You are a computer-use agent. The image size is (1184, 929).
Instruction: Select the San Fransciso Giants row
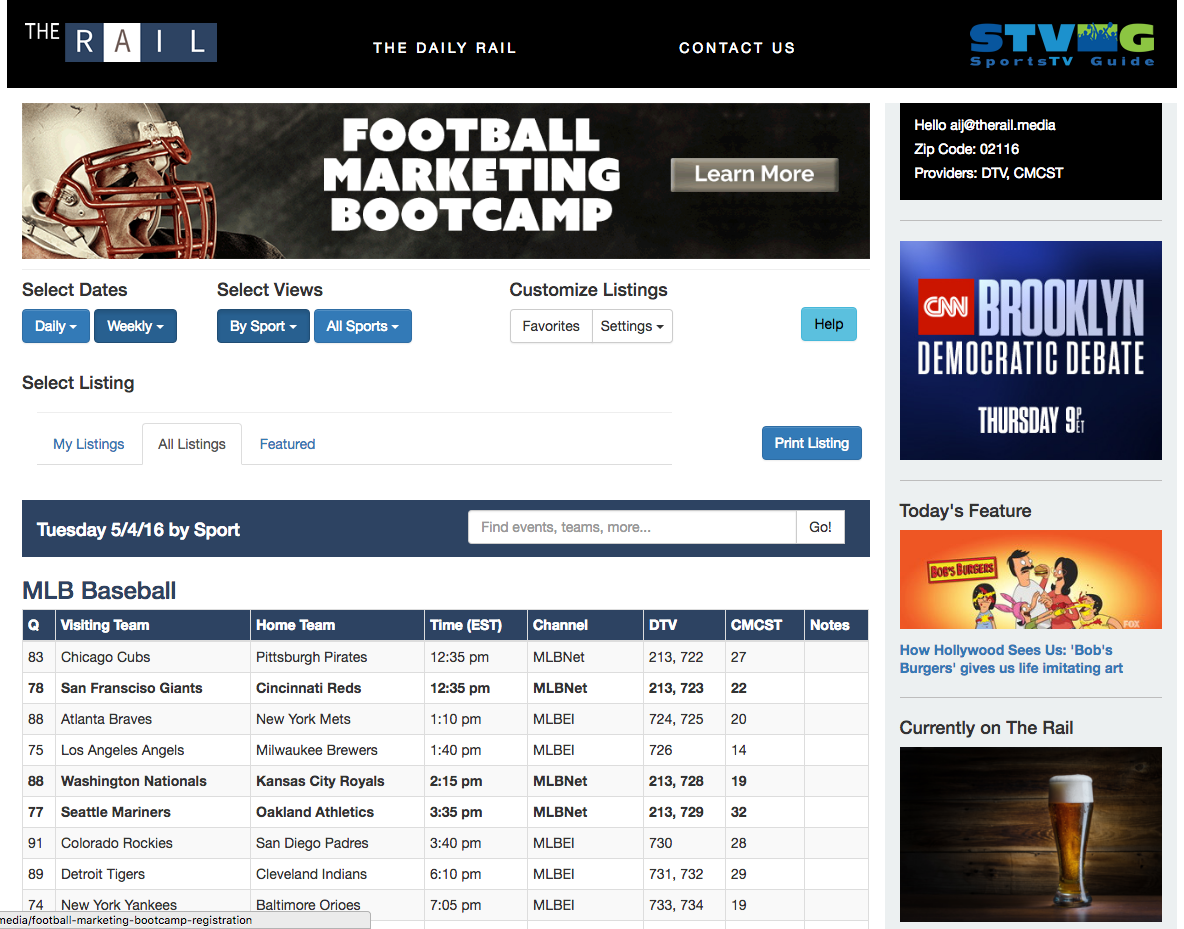[x=446, y=688]
